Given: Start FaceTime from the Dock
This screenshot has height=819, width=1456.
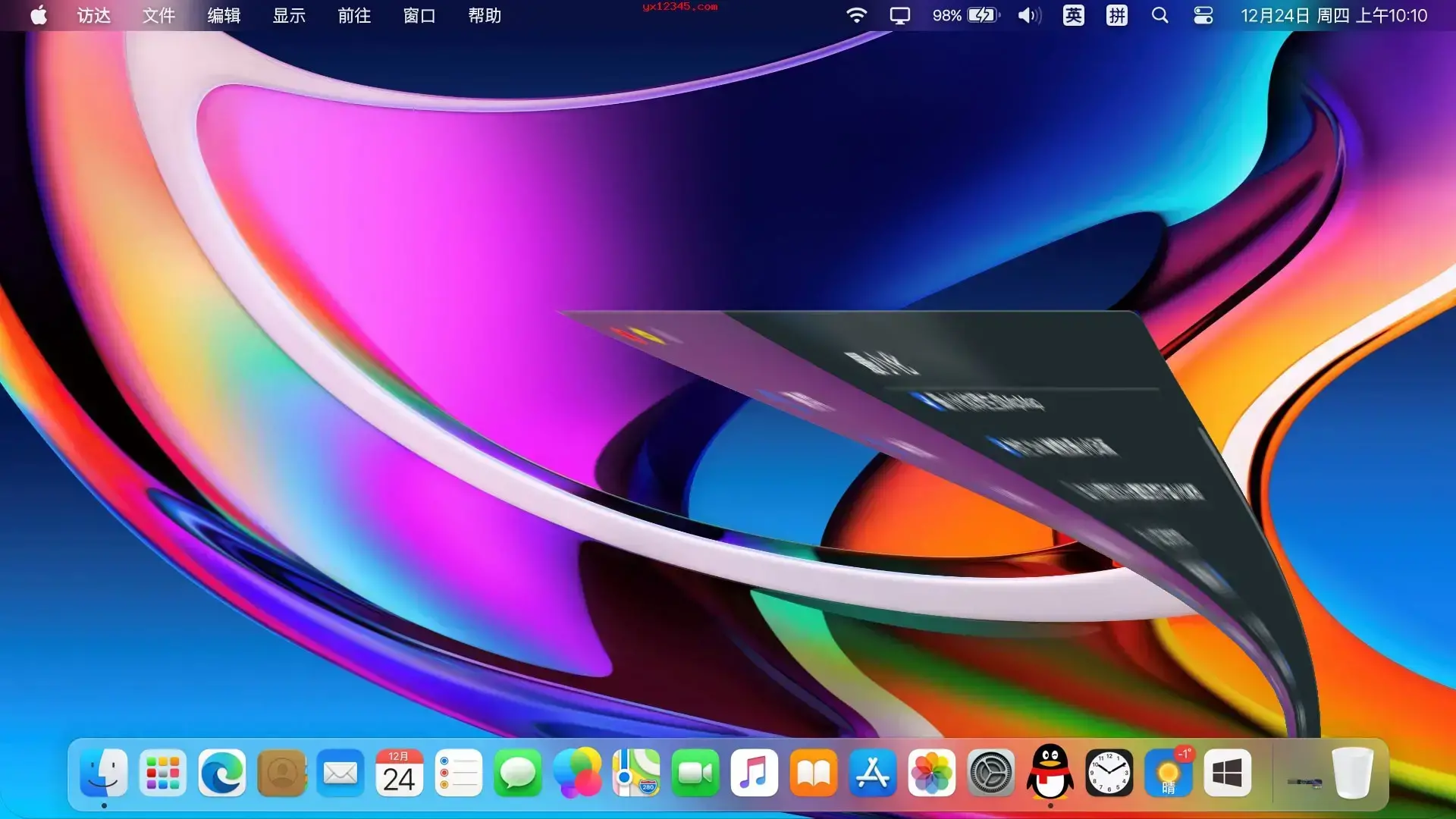Looking at the screenshot, I should coord(695,773).
